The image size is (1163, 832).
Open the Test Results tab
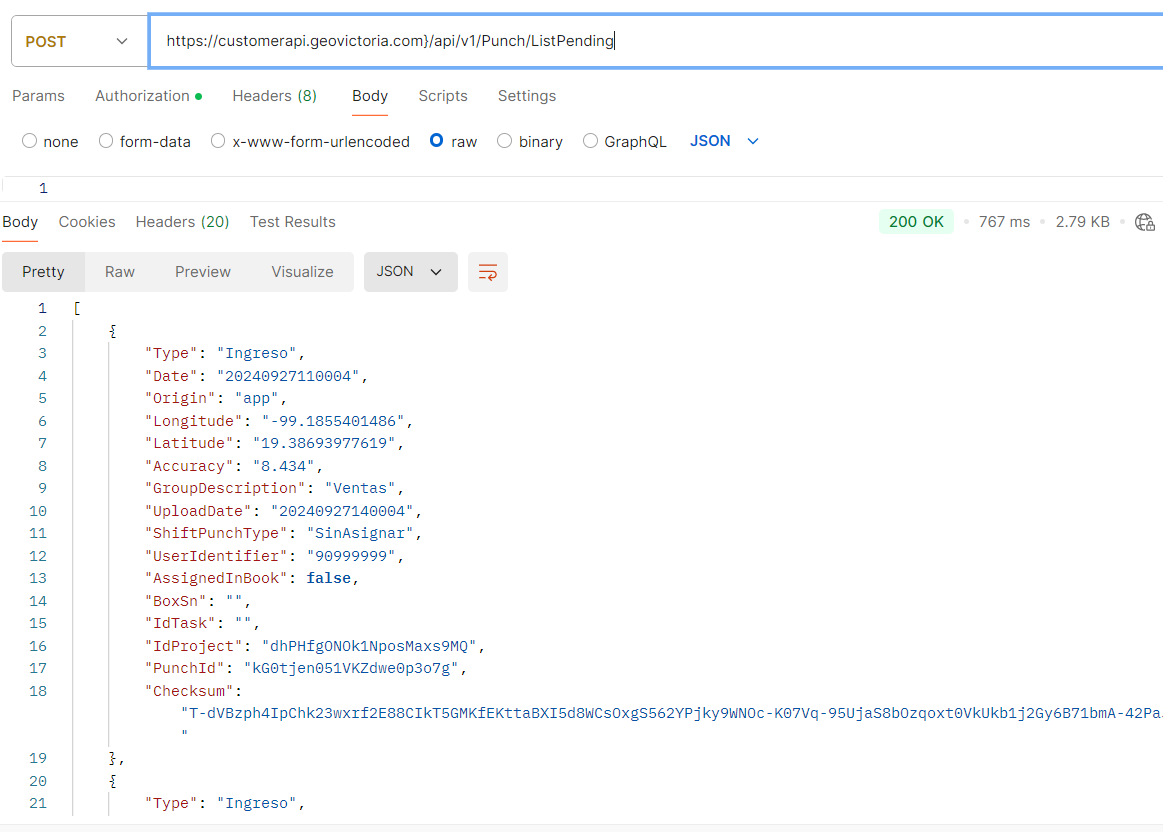pyautogui.click(x=292, y=222)
